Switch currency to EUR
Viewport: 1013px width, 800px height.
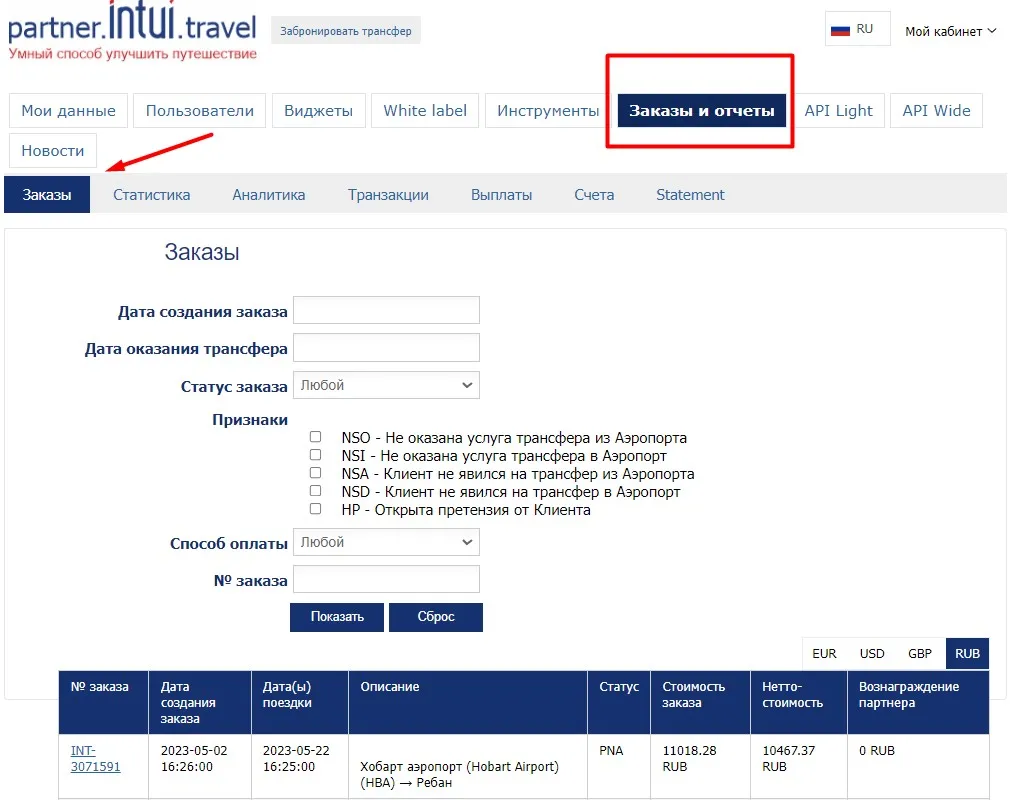point(824,654)
